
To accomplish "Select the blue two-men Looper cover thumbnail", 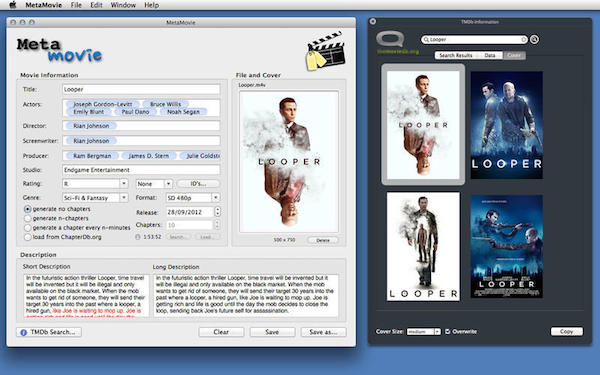I will point(507,125).
